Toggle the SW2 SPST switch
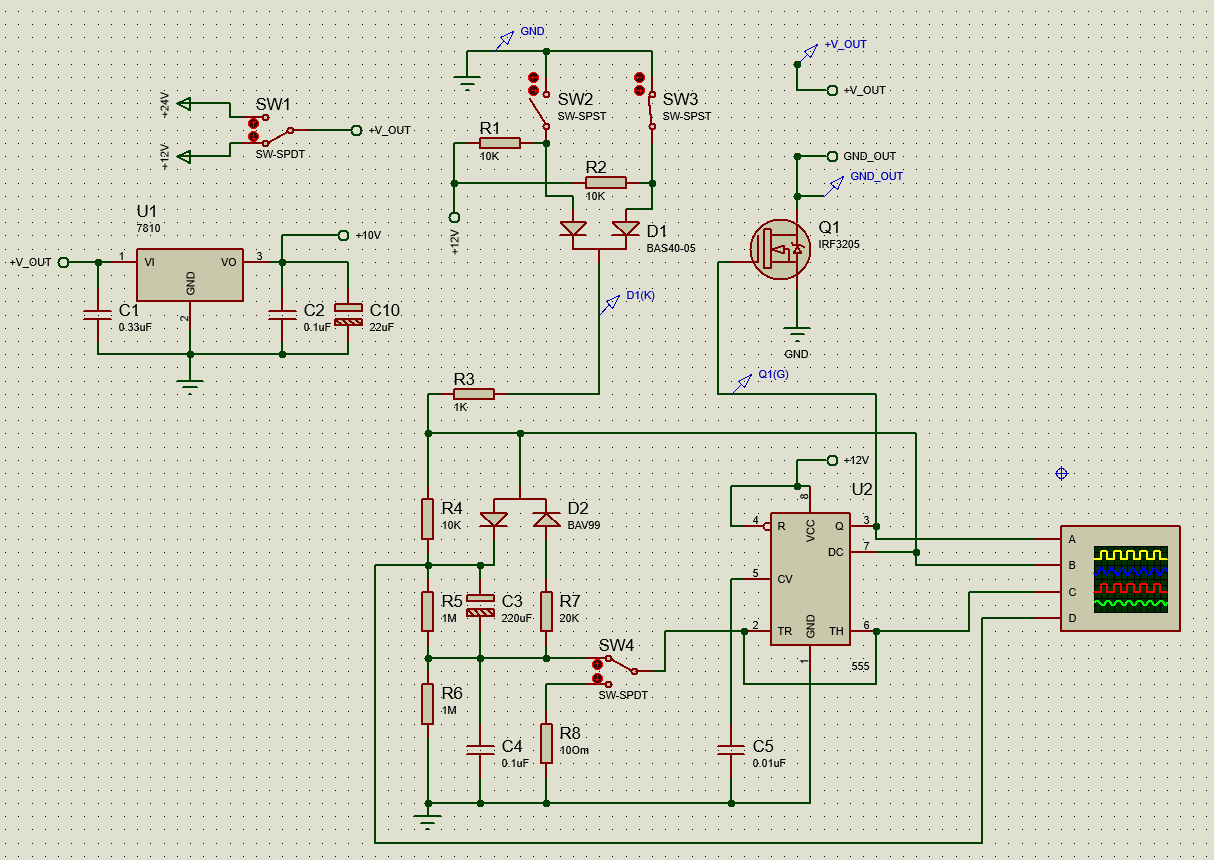 538,101
